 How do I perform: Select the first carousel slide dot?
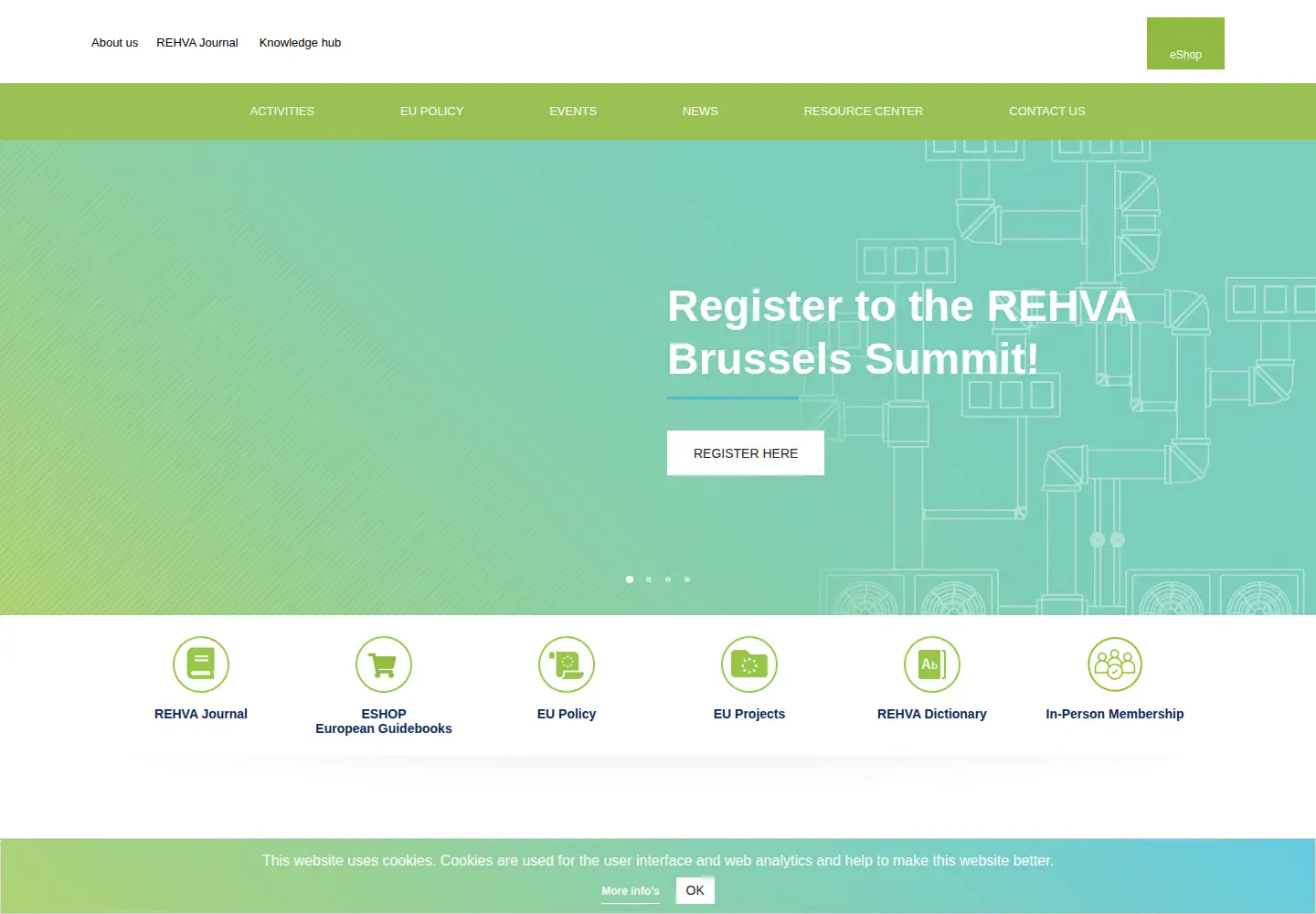630,579
